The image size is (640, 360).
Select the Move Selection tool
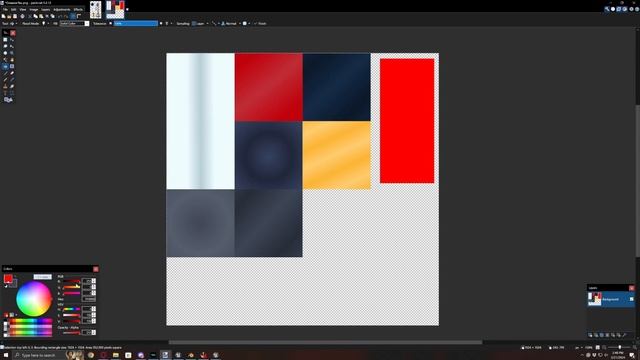pos(12,46)
